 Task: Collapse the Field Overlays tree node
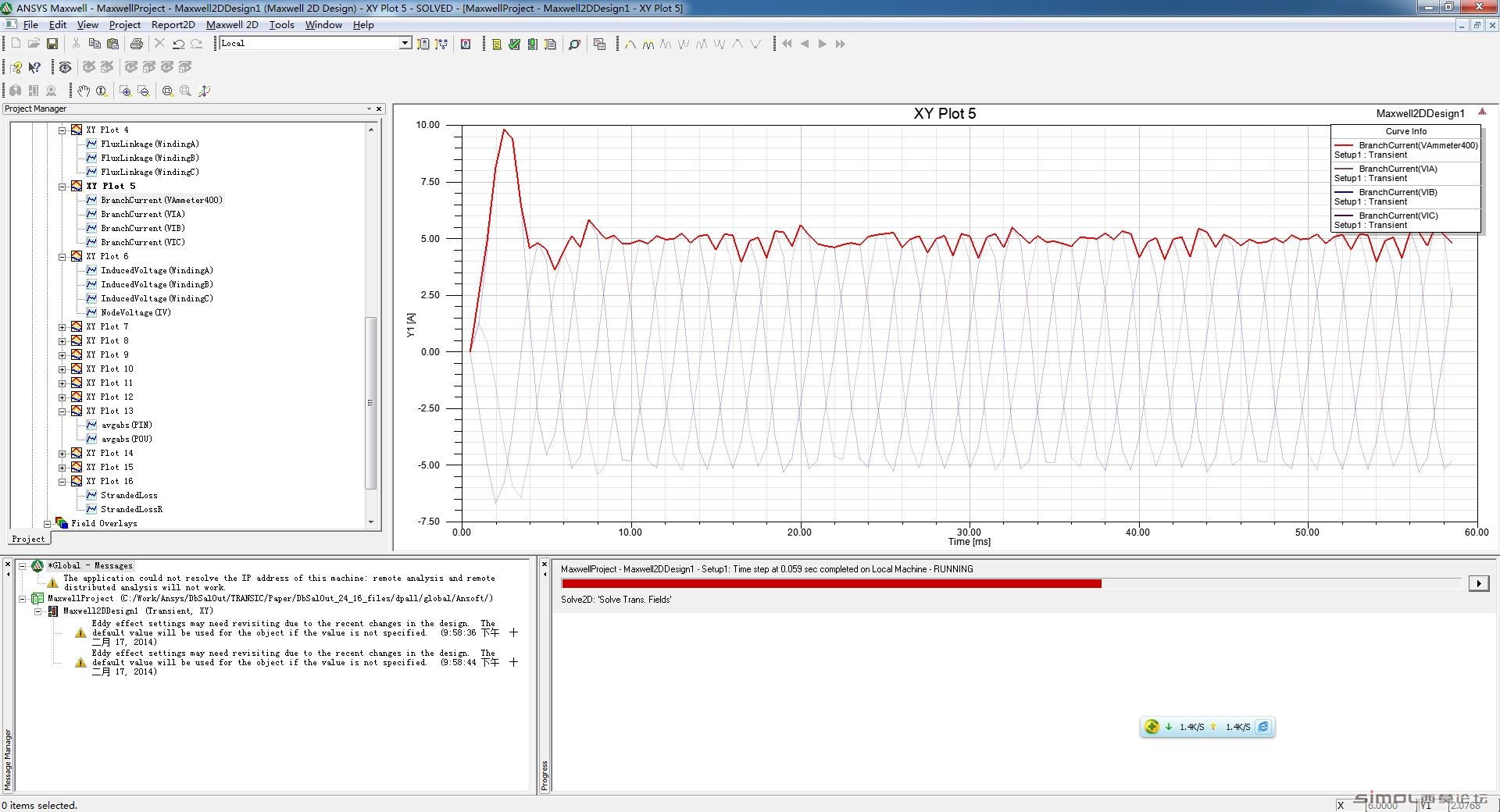48,524
